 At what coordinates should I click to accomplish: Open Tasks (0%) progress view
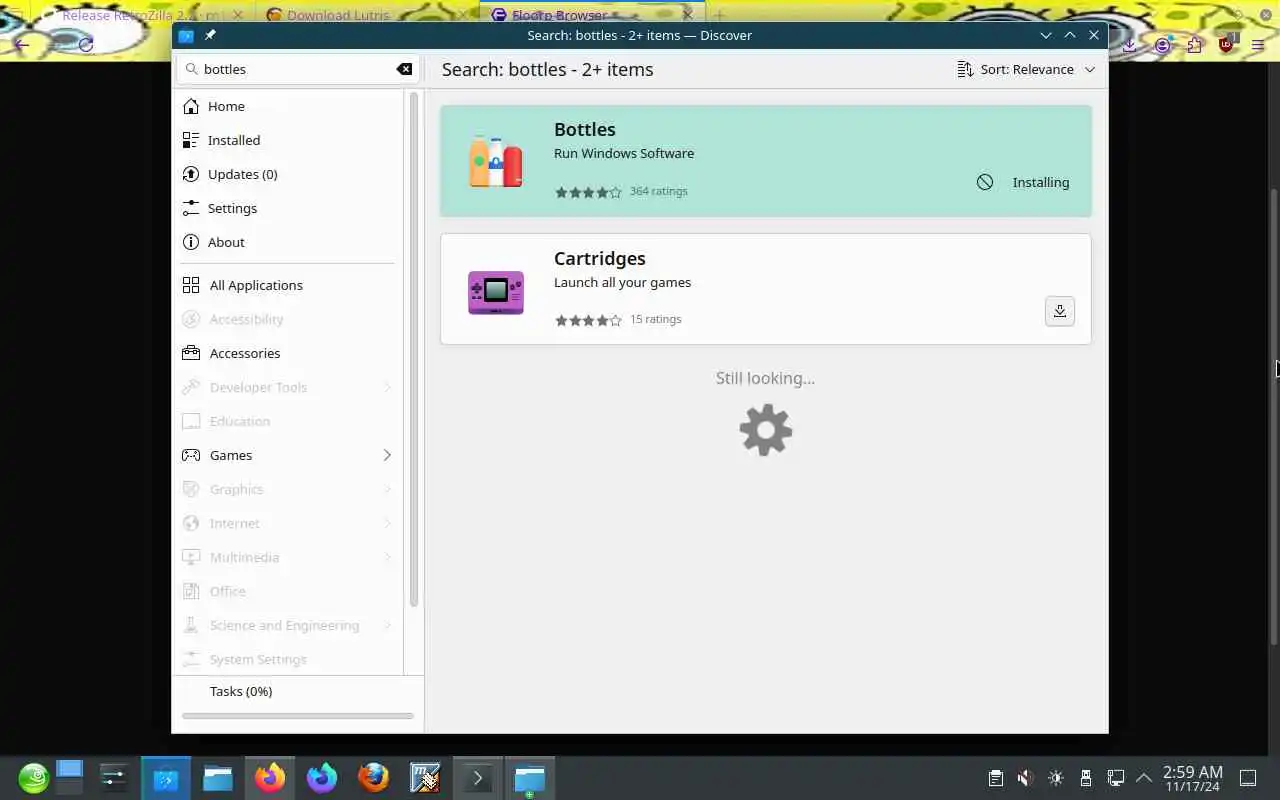(241, 691)
